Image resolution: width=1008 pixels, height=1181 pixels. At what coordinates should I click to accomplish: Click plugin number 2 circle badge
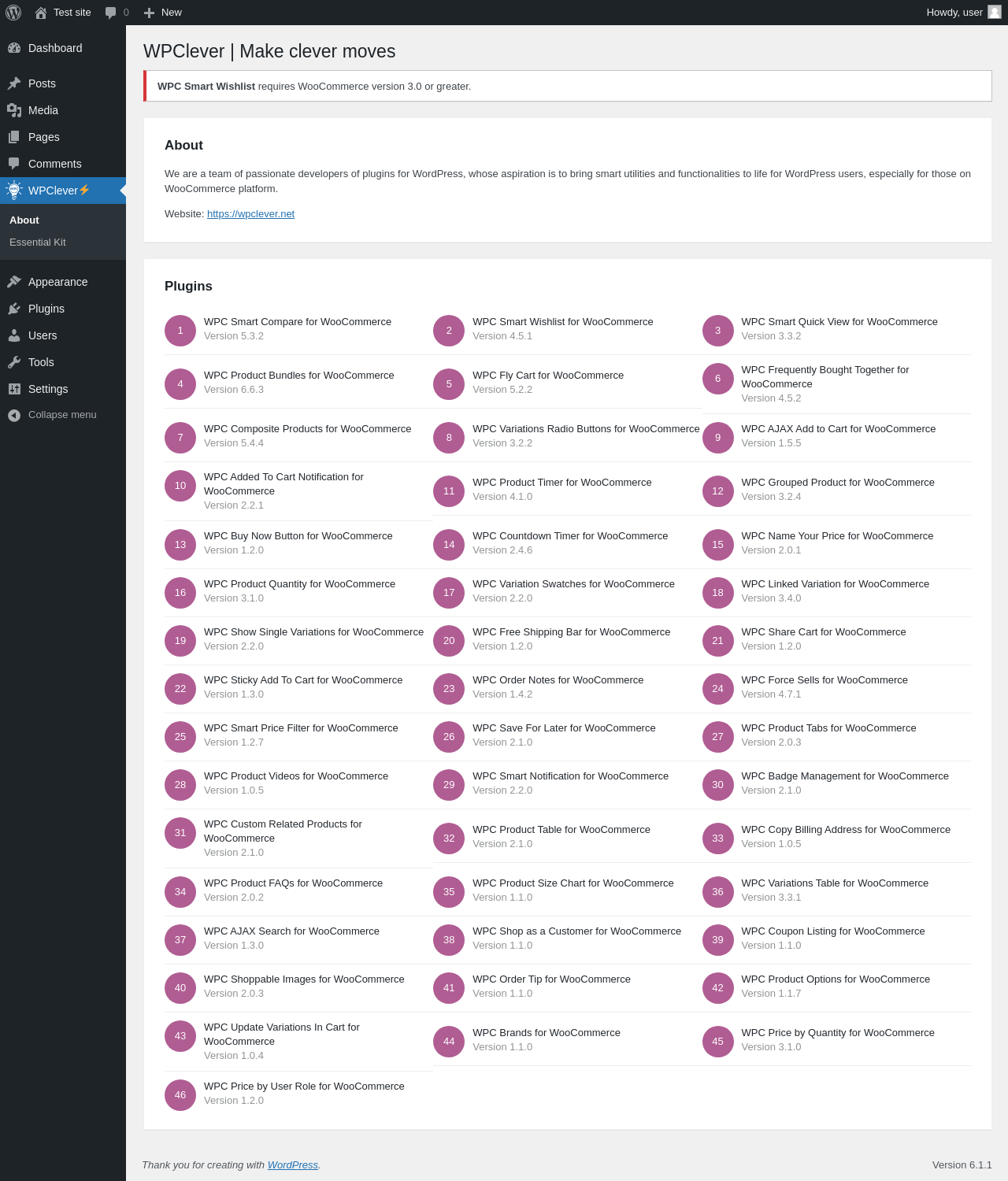[x=449, y=331]
